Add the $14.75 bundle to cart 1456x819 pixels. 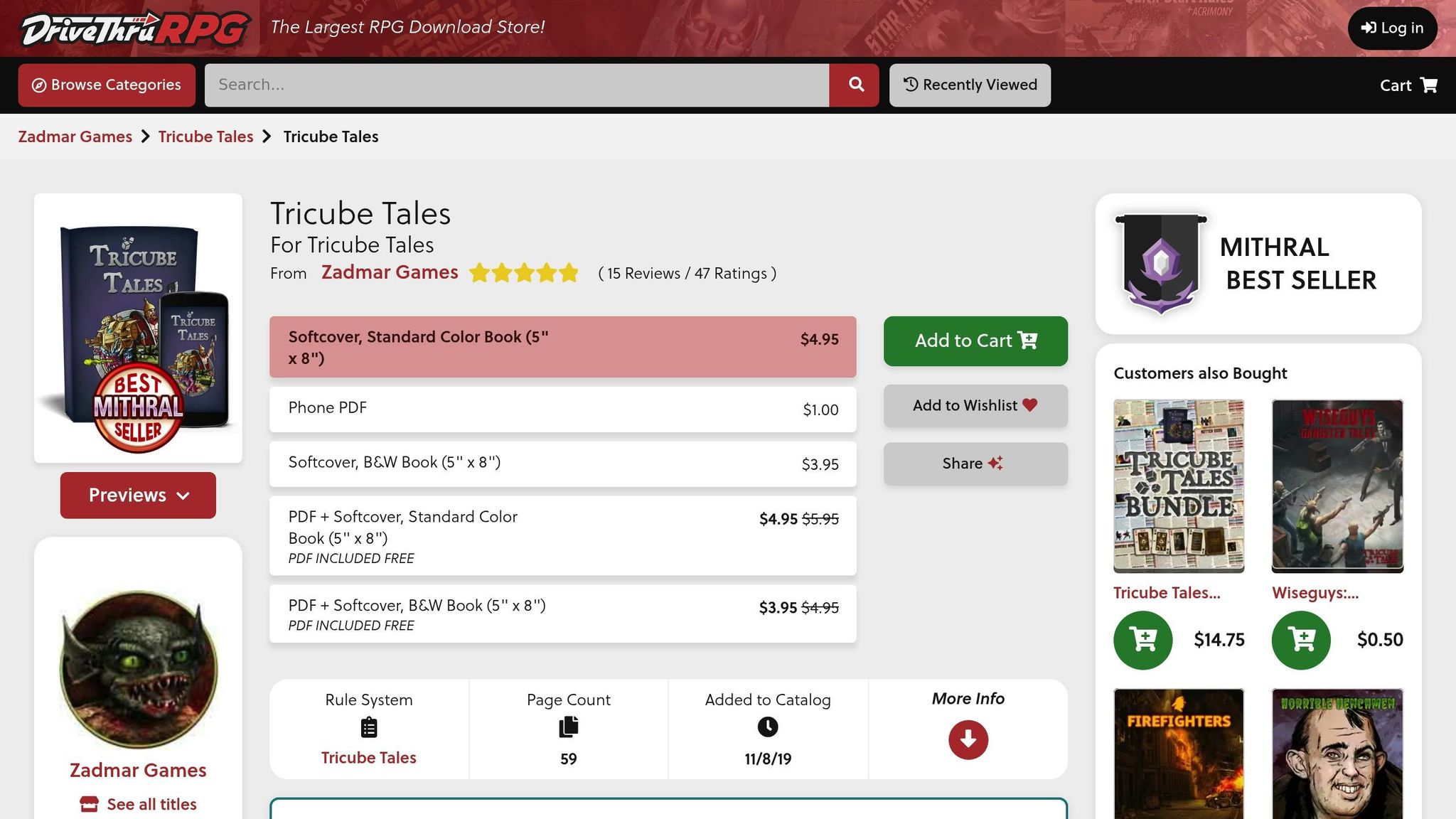pos(1143,640)
